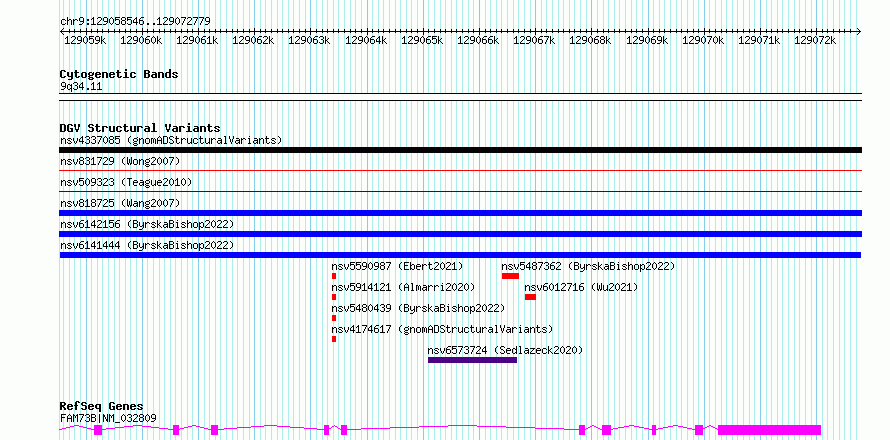The image size is (890, 440).
Task: Select the RefSeq Genes track heading
Action: 101,407
